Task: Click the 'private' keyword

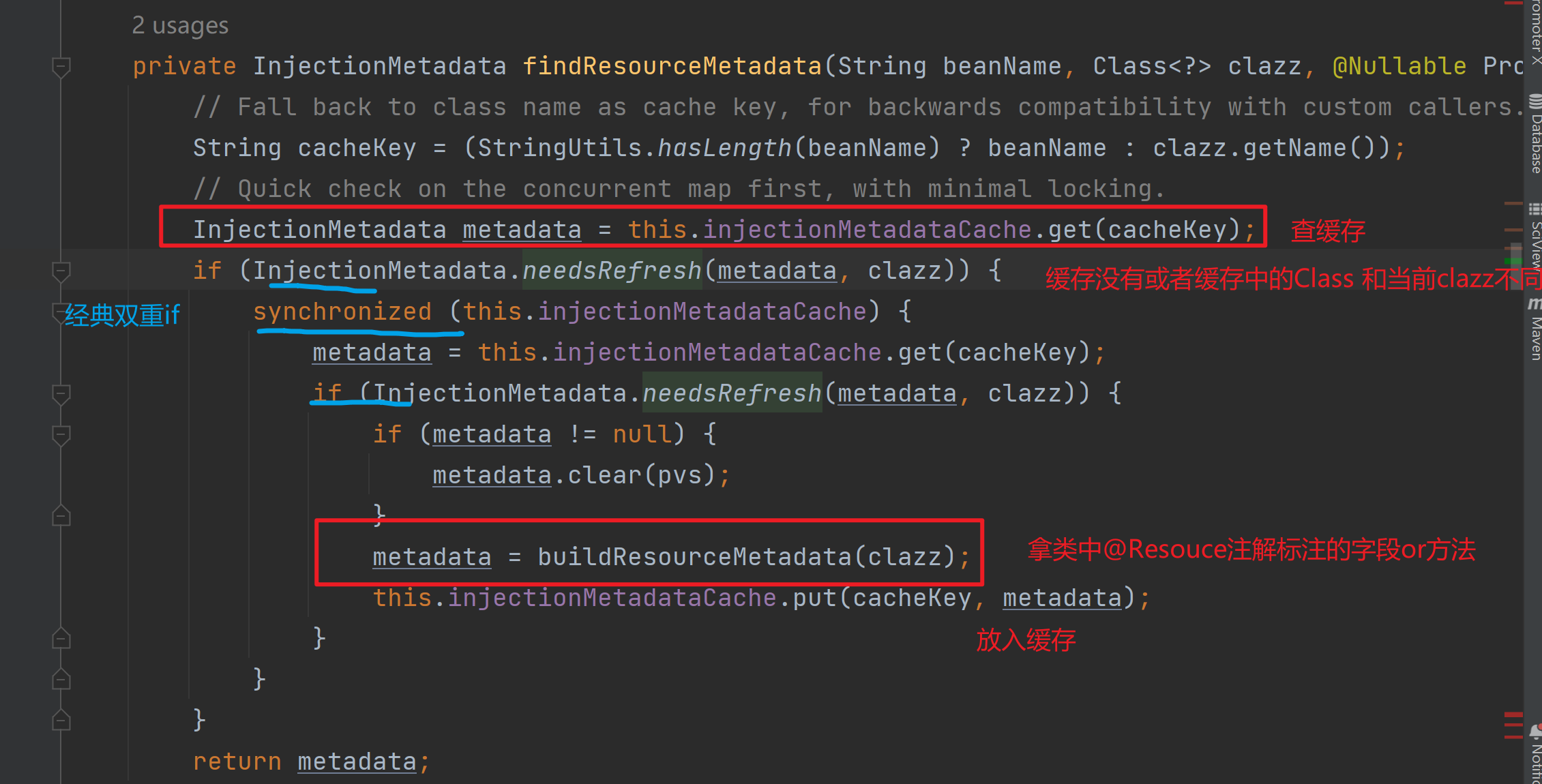Action: tap(184, 66)
